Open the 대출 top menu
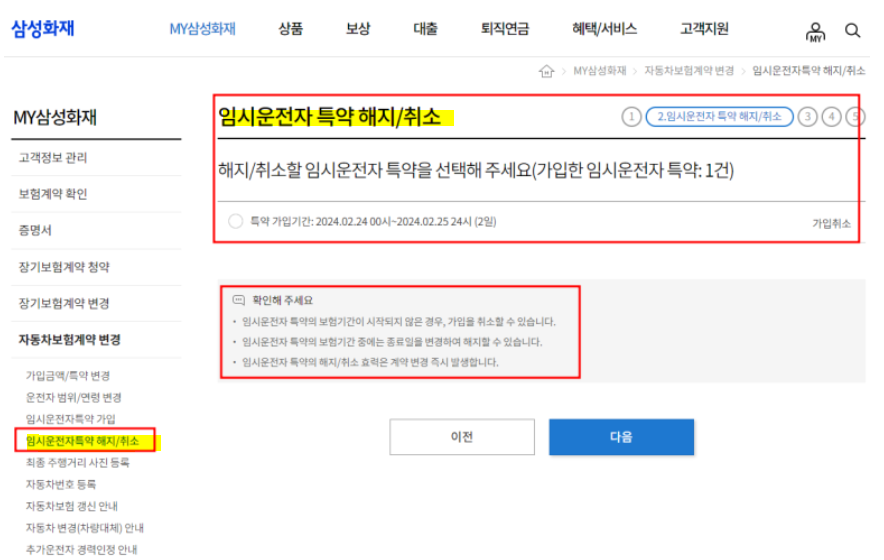 pos(425,29)
